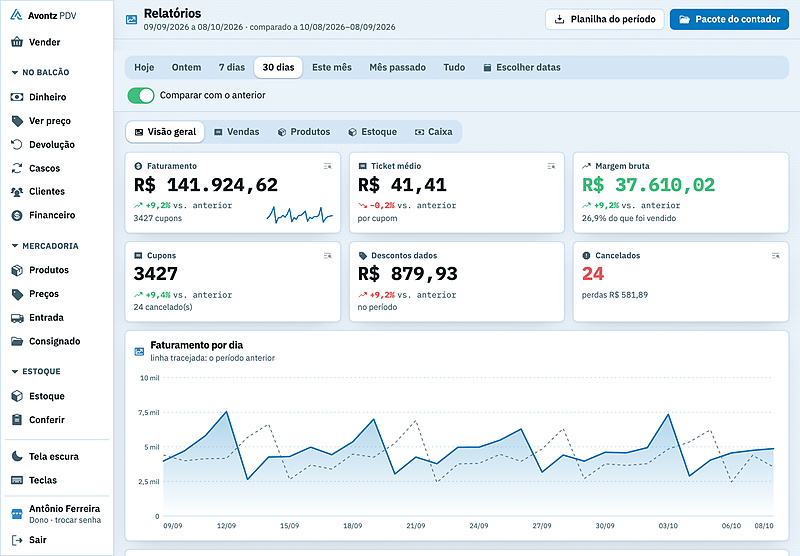Open the Clientes people icon

17,192
